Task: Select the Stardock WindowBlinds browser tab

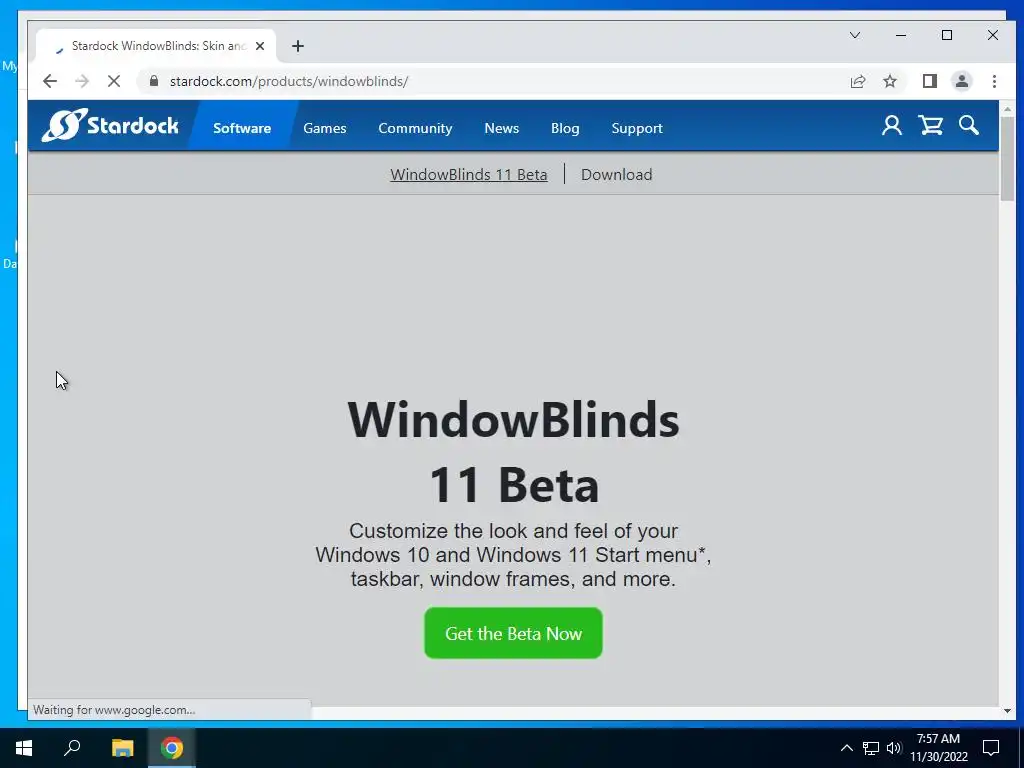Action: (157, 46)
